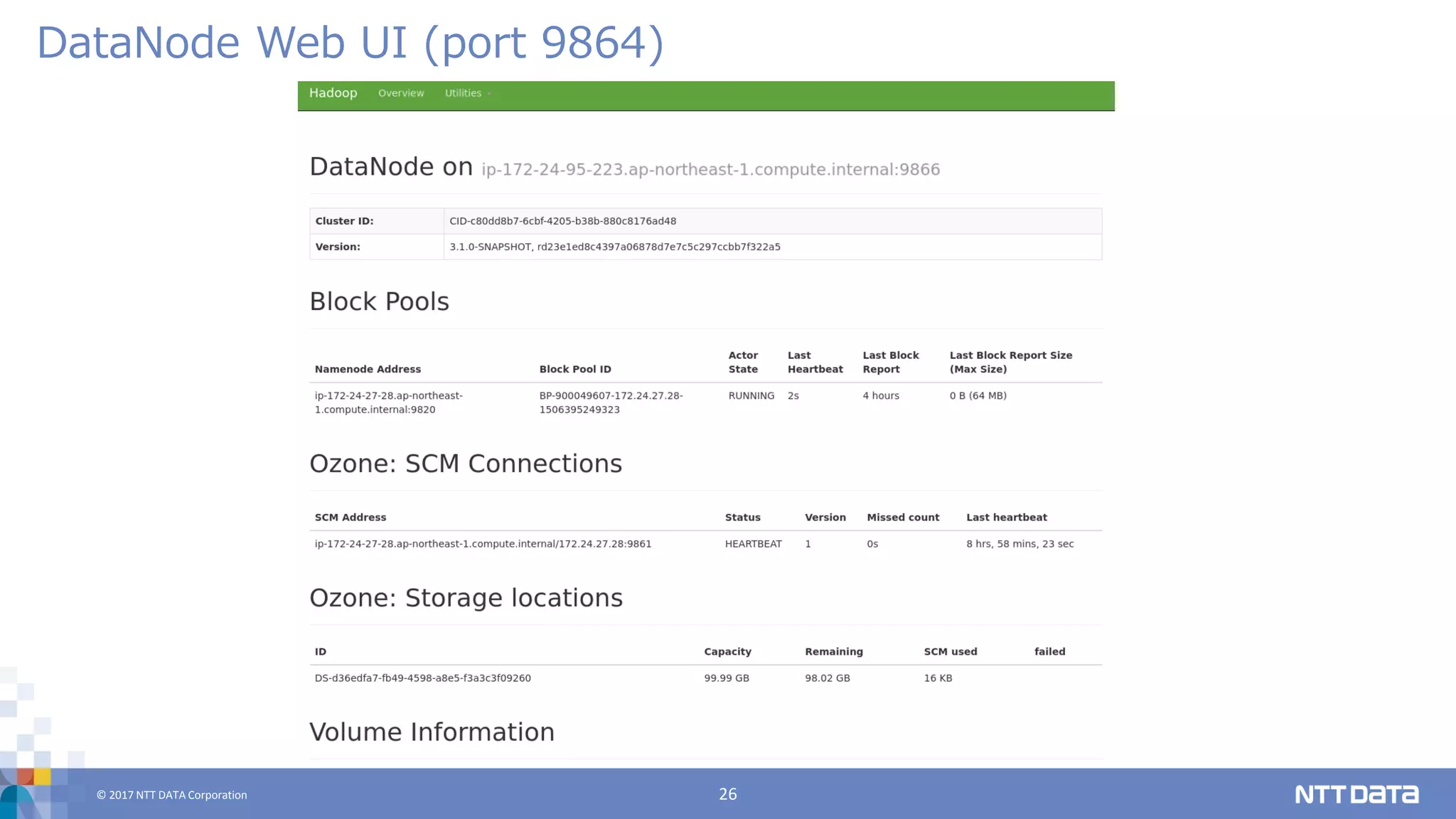Click the Capacity column header
The height and width of the screenshot is (819, 1456).
click(x=727, y=652)
